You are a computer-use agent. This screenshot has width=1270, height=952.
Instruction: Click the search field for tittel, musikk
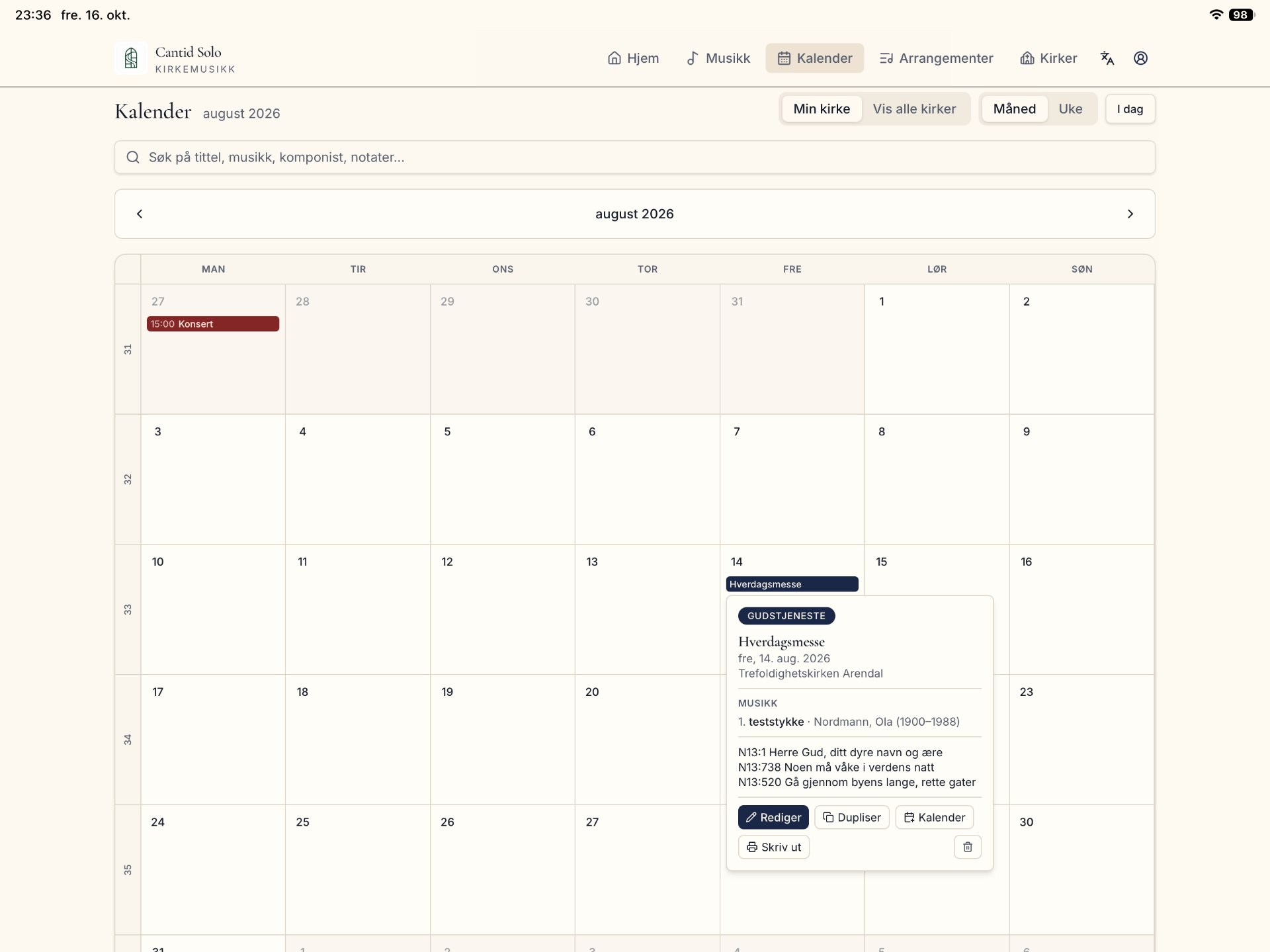(x=634, y=157)
